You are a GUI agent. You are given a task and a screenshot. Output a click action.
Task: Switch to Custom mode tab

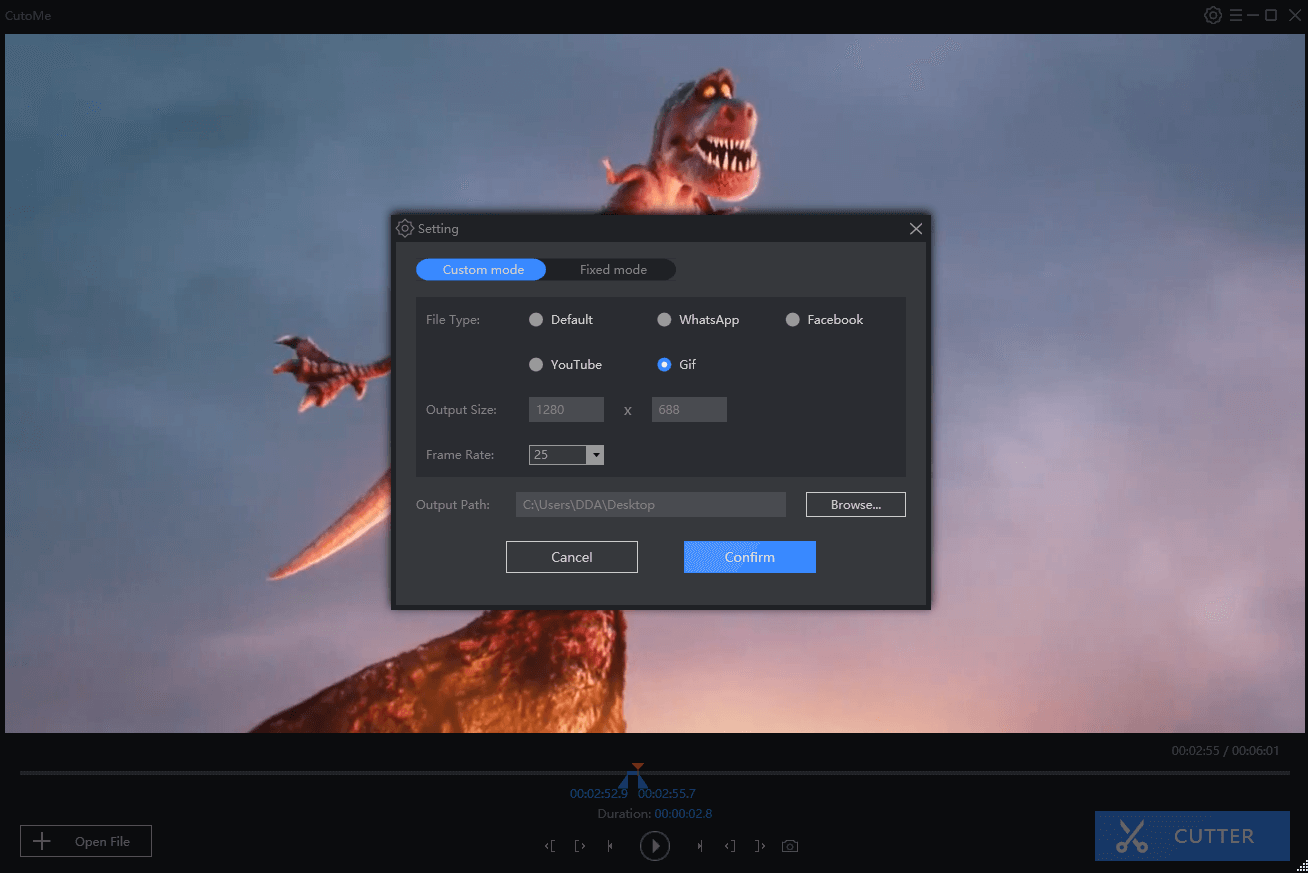(481, 270)
